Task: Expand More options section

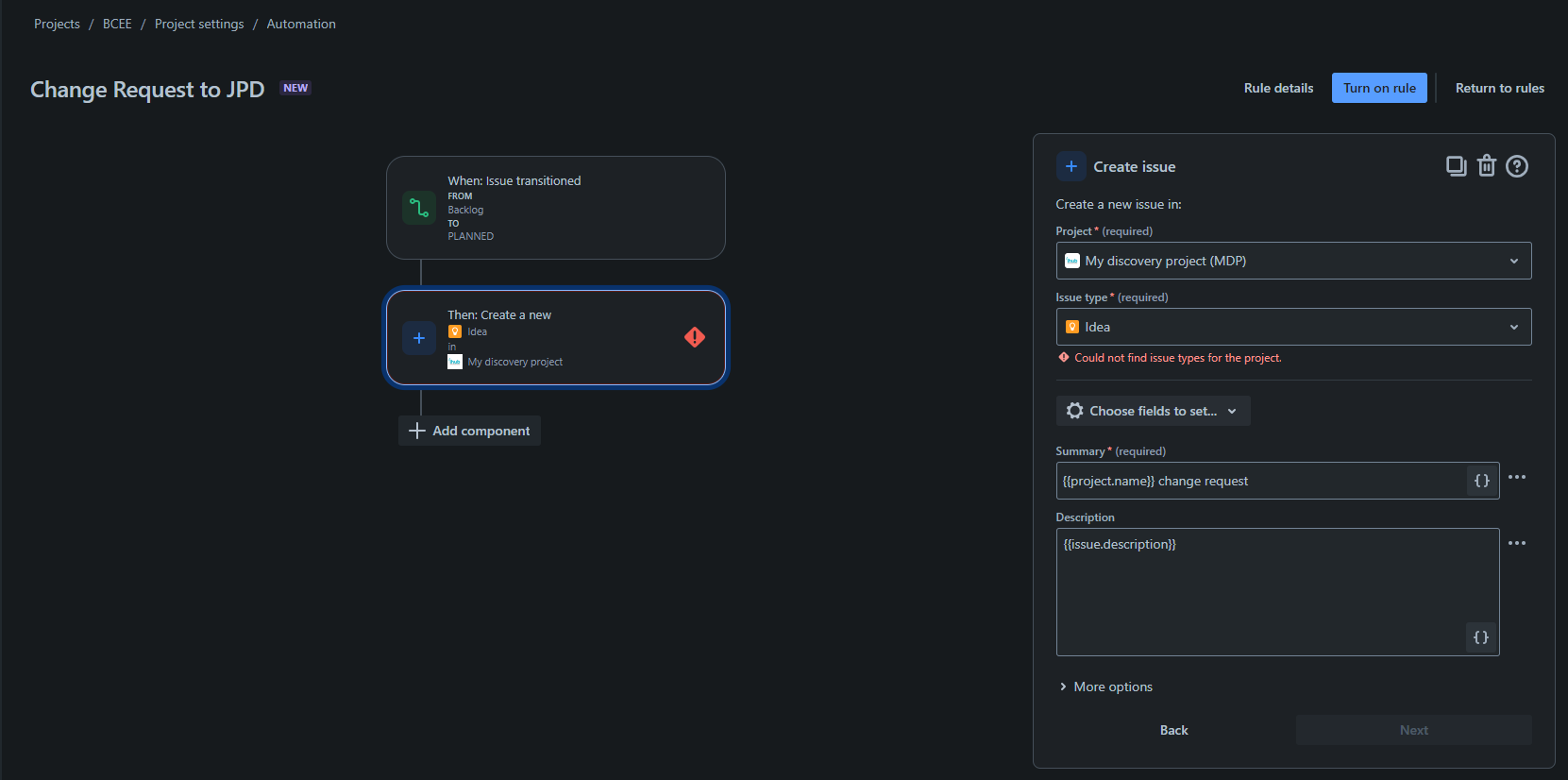Action: [1105, 687]
